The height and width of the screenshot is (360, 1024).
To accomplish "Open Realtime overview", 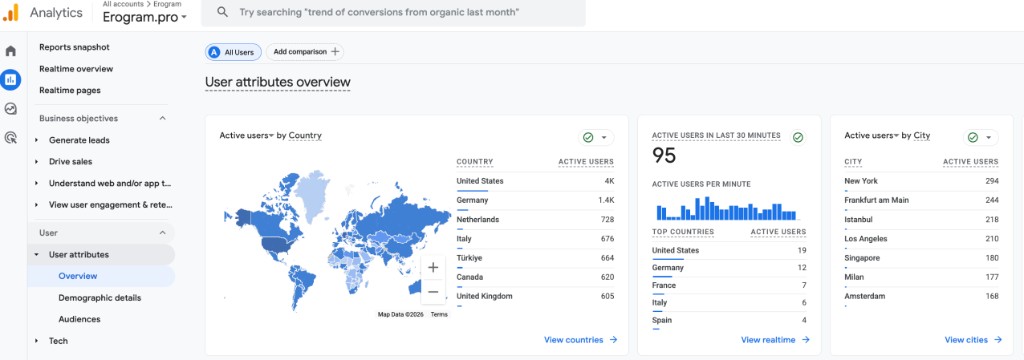I will 76,69.
